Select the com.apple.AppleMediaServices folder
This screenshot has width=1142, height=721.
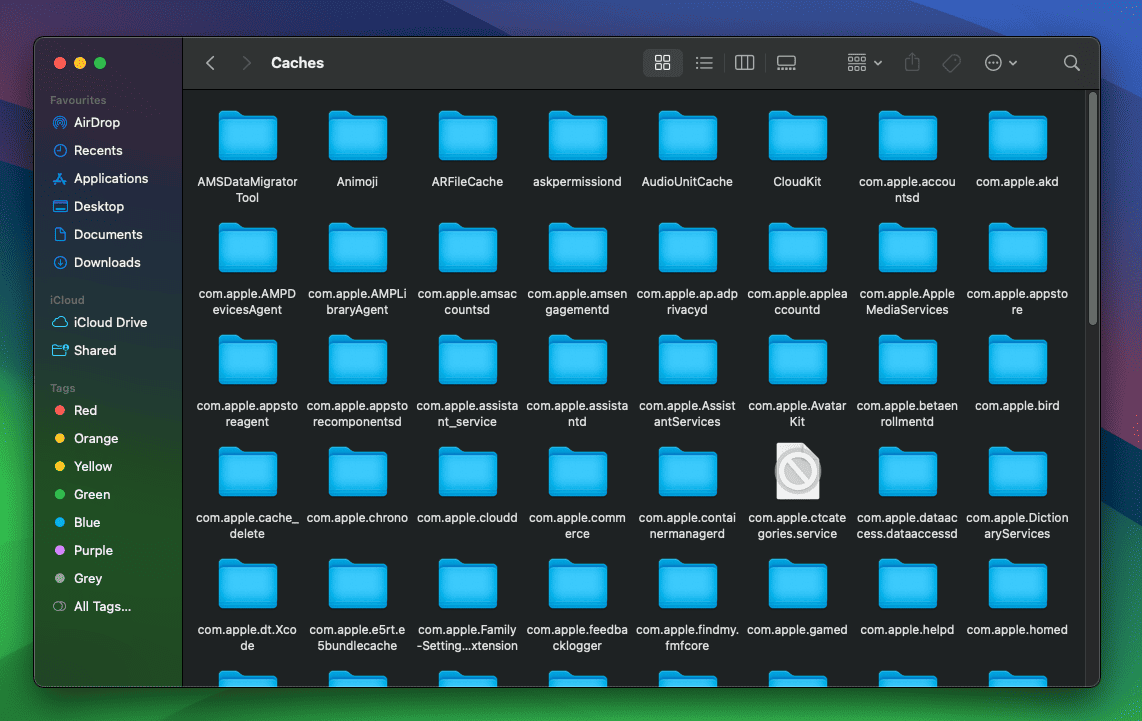coord(907,248)
